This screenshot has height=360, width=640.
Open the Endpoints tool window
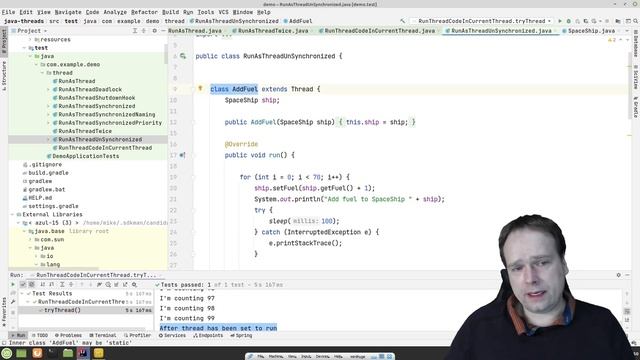point(208,335)
